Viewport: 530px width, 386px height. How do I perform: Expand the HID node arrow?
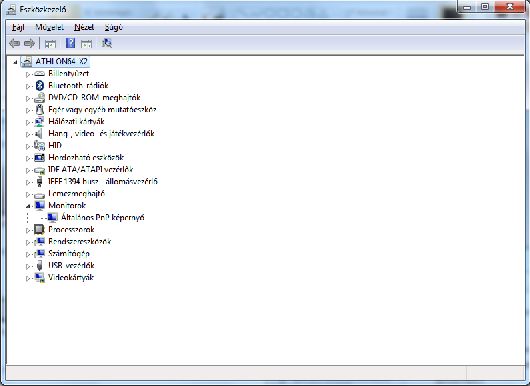[x=28, y=146]
